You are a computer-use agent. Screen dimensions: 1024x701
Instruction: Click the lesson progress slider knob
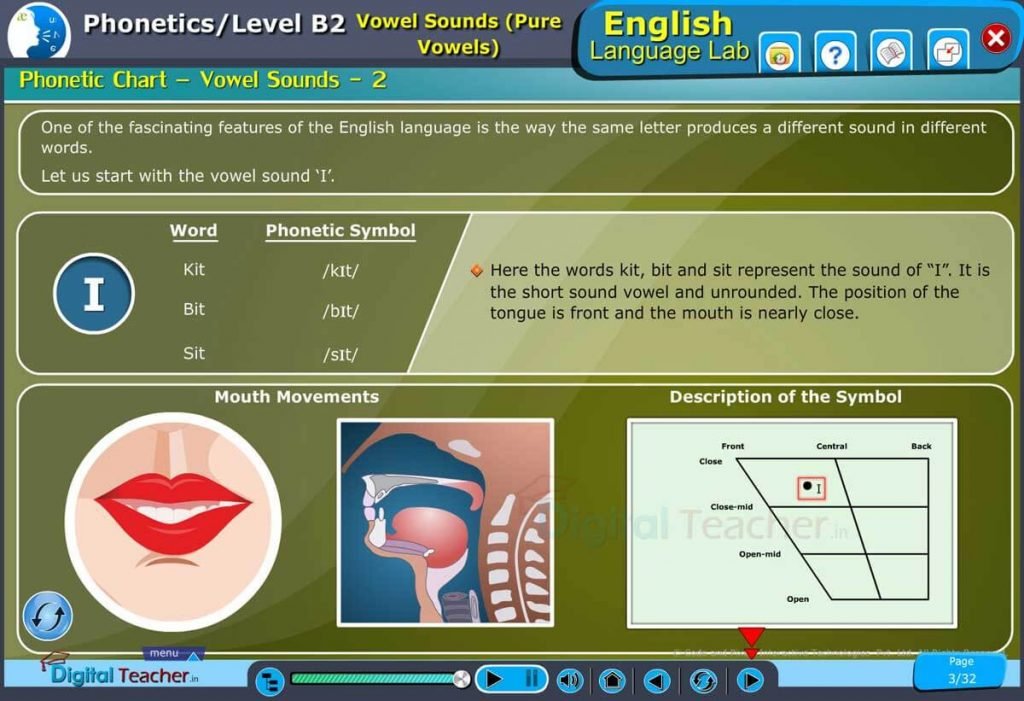pos(461,679)
